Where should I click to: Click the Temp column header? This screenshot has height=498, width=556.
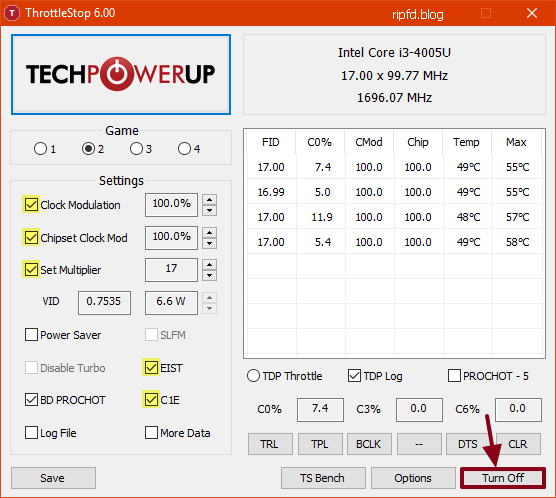click(x=467, y=142)
